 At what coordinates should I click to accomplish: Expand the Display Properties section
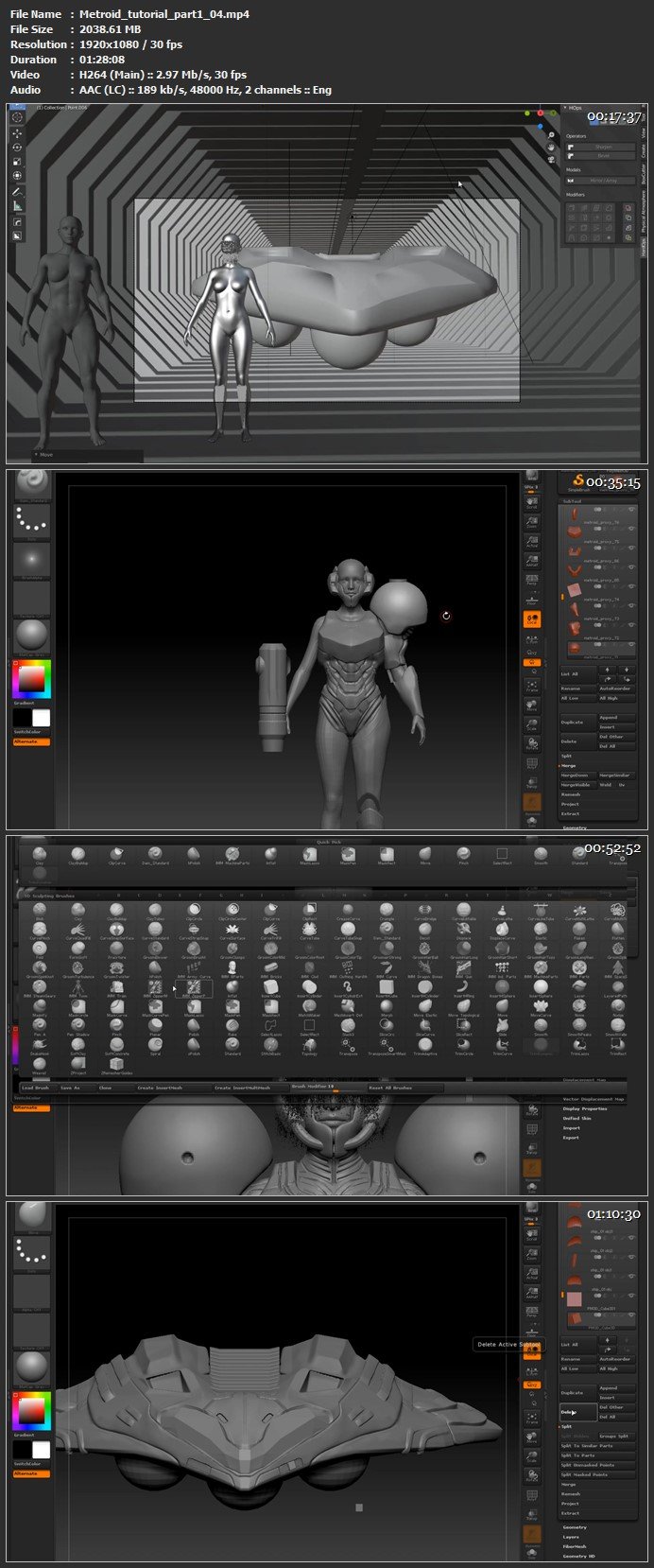click(x=584, y=1108)
